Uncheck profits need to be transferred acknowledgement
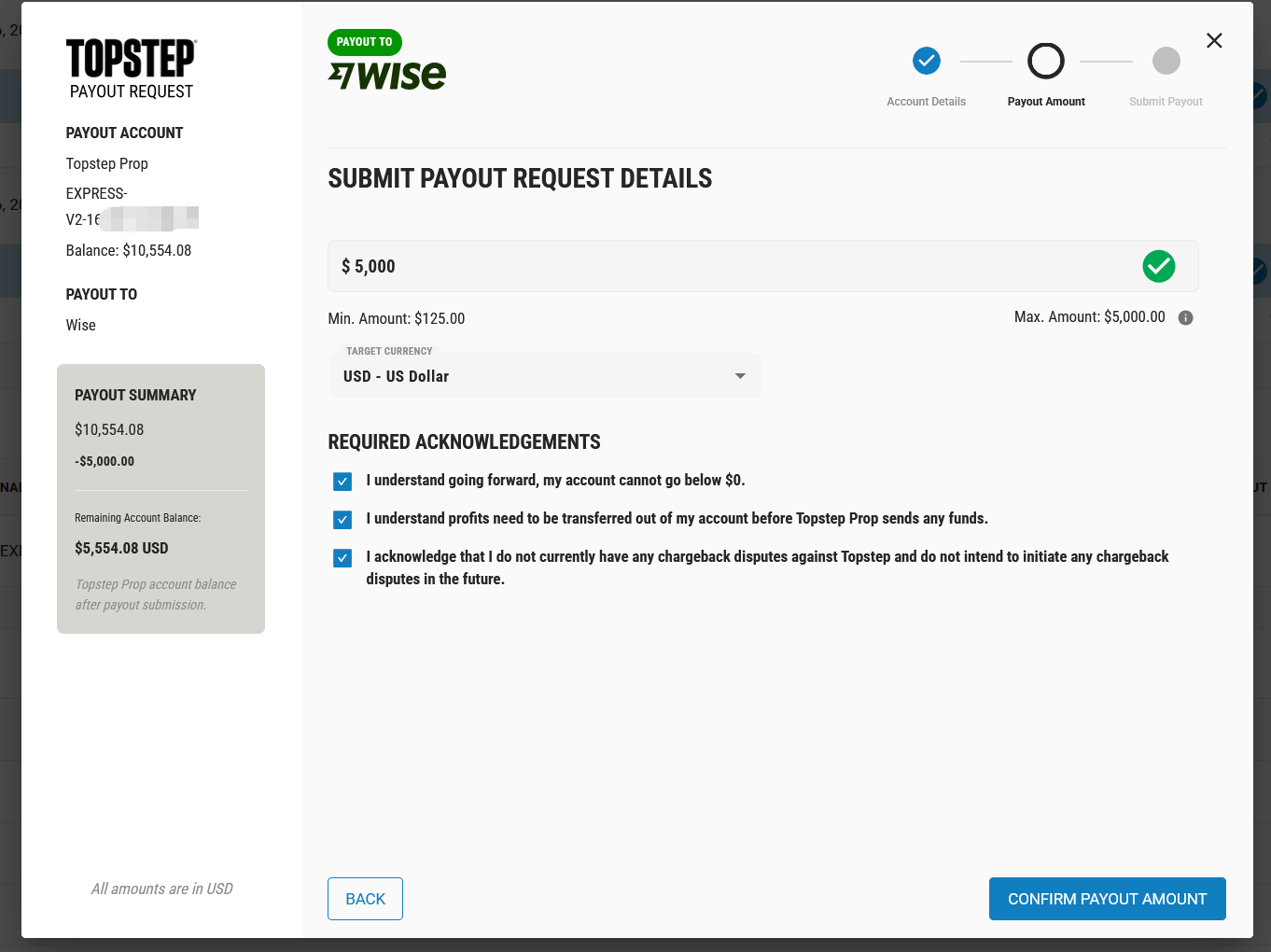The height and width of the screenshot is (952, 1271). (342, 520)
